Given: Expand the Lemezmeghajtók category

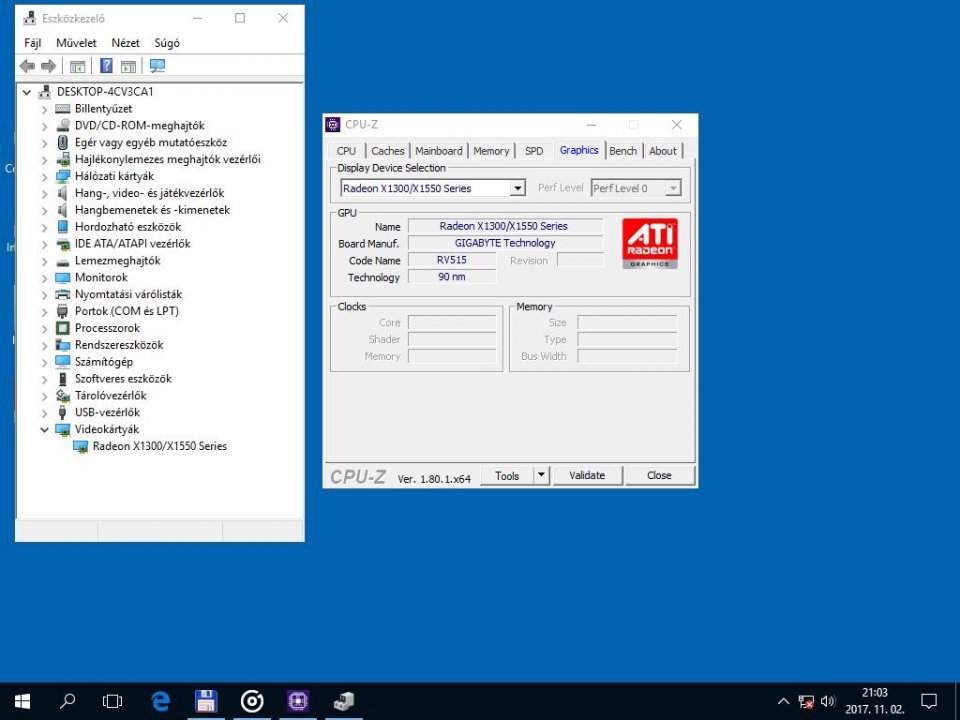Looking at the screenshot, I should pyautogui.click(x=44, y=261).
